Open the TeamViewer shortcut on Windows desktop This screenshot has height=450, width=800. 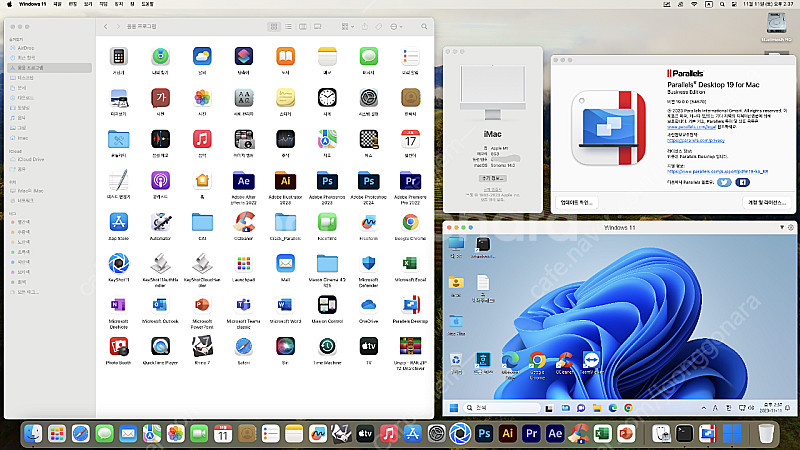(x=591, y=361)
